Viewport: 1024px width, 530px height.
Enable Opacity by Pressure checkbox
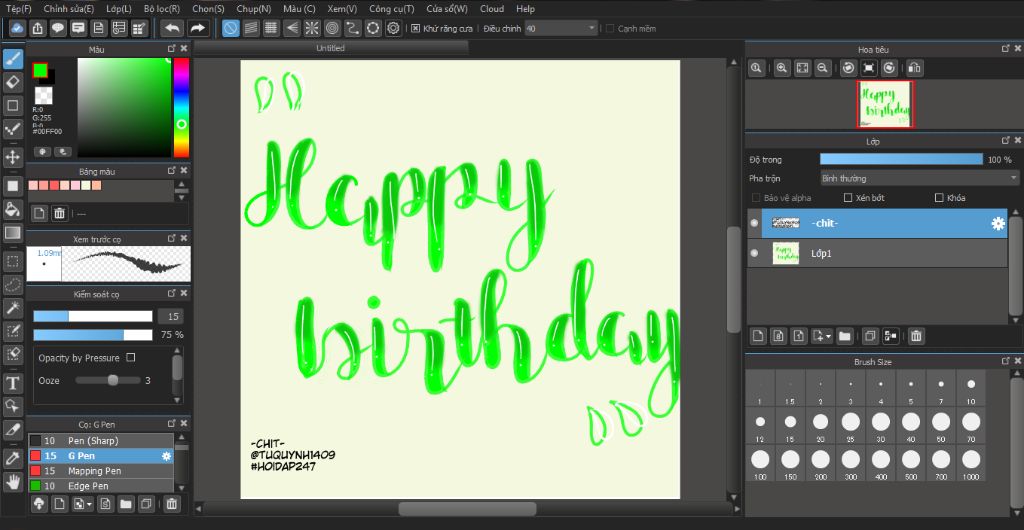[x=131, y=358]
